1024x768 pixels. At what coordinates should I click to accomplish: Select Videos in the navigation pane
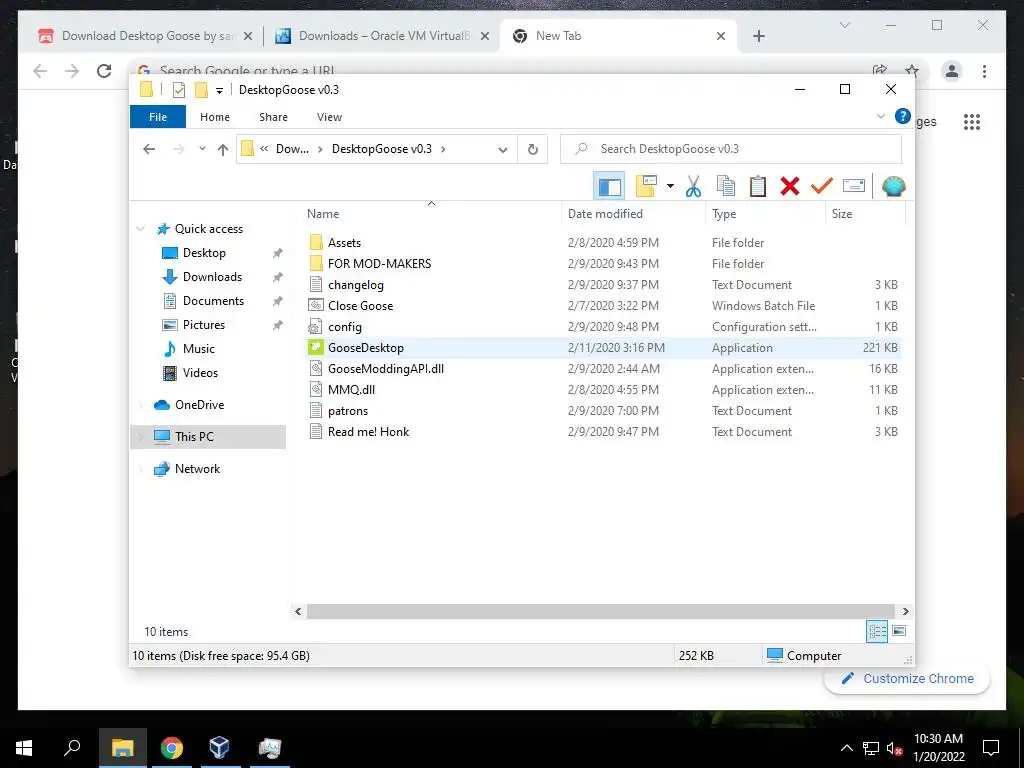(x=200, y=373)
